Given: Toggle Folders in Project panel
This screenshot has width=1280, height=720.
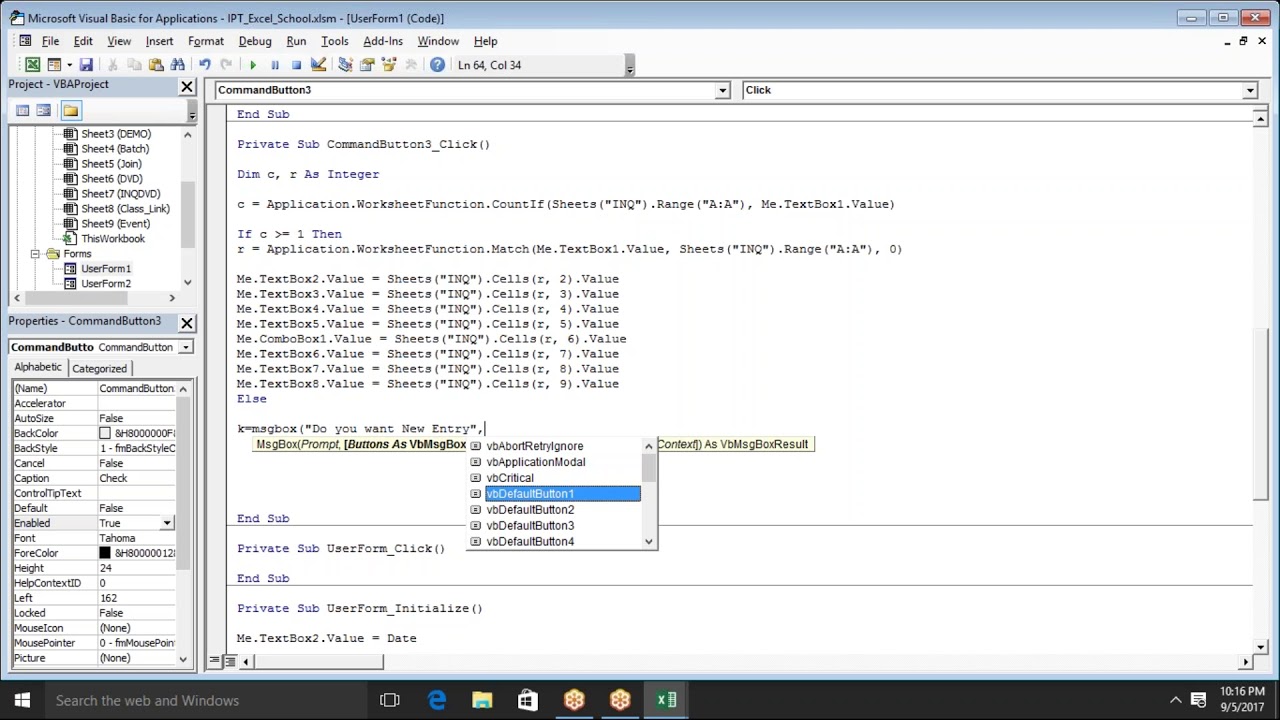Looking at the screenshot, I should (70, 111).
